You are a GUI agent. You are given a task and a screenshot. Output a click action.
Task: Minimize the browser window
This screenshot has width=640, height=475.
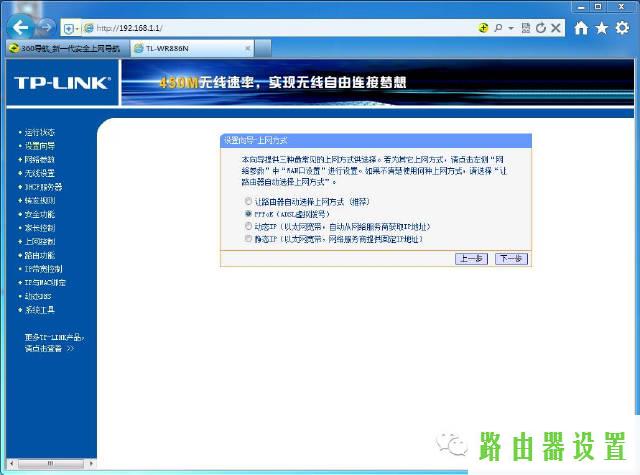[581, 7]
